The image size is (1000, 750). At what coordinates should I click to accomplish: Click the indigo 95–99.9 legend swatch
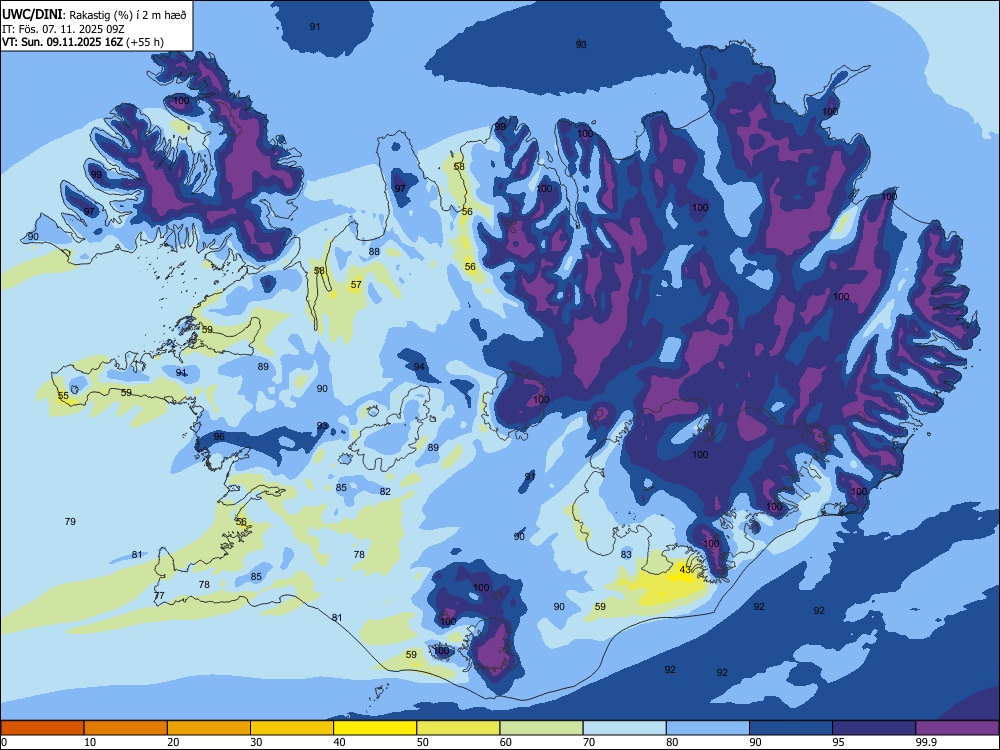(x=874, y=728)
